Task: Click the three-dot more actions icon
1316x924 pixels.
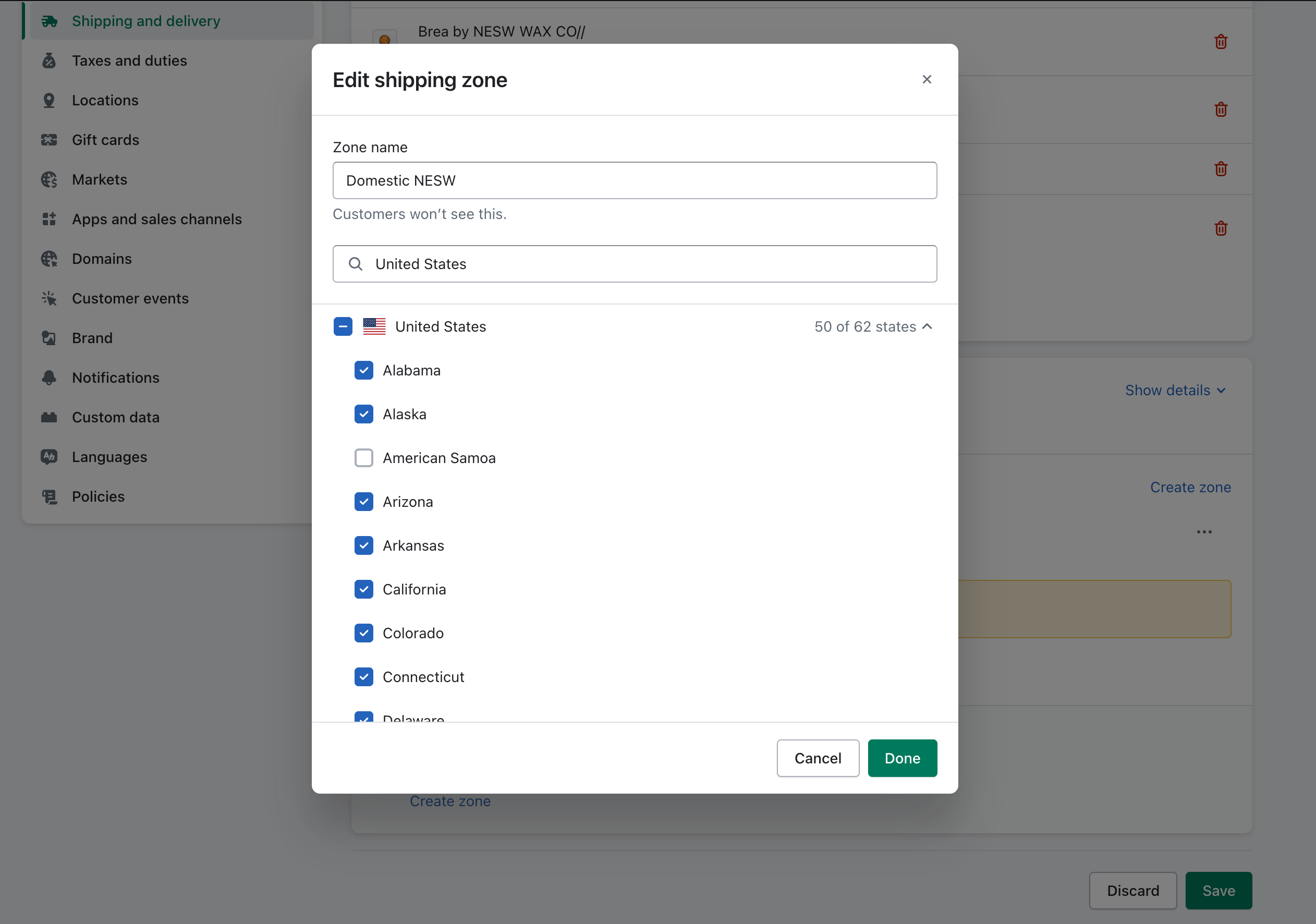Action: (1204, 532)
